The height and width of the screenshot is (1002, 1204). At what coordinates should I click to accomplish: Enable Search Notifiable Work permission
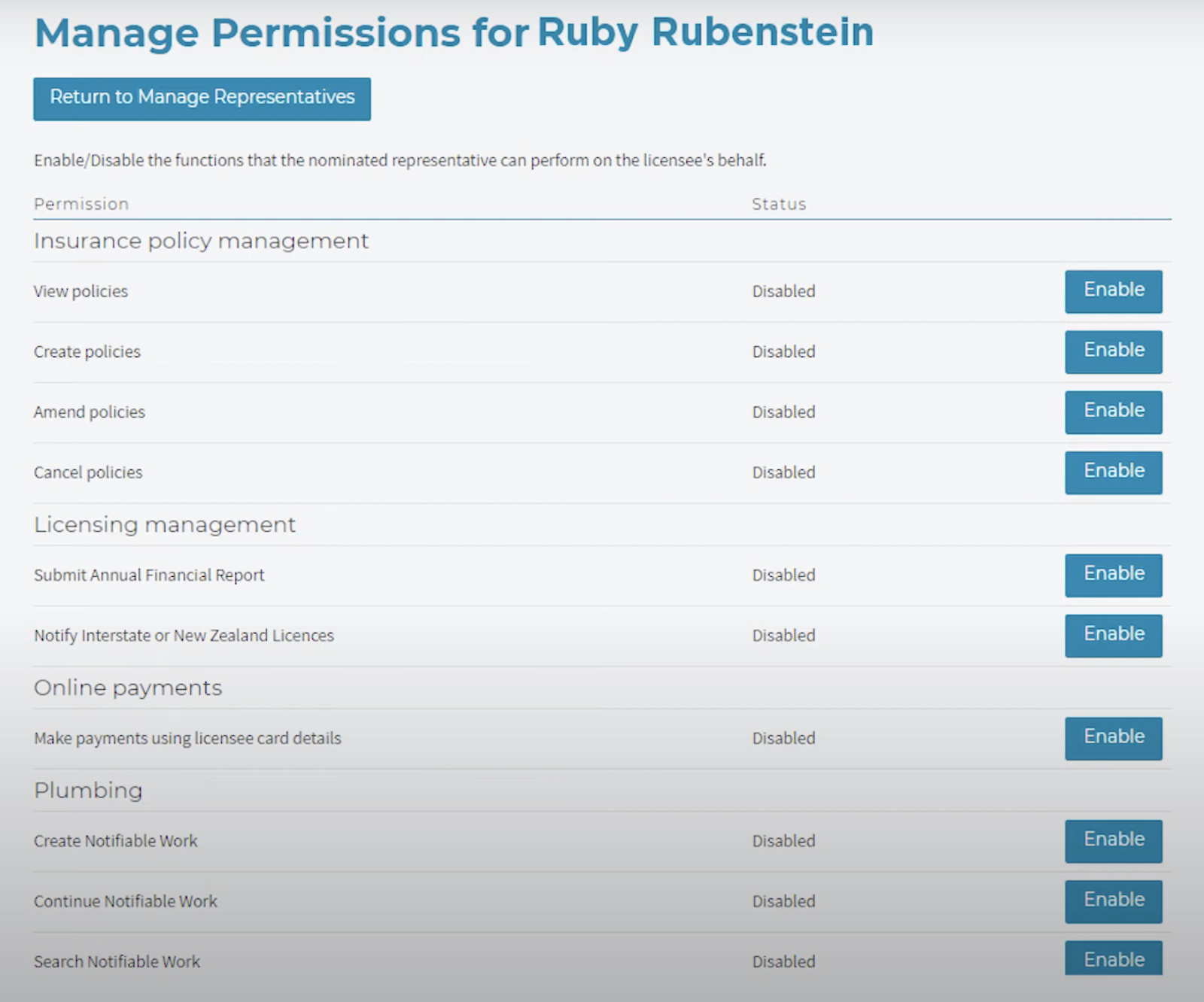click(x=1113, y=958)
